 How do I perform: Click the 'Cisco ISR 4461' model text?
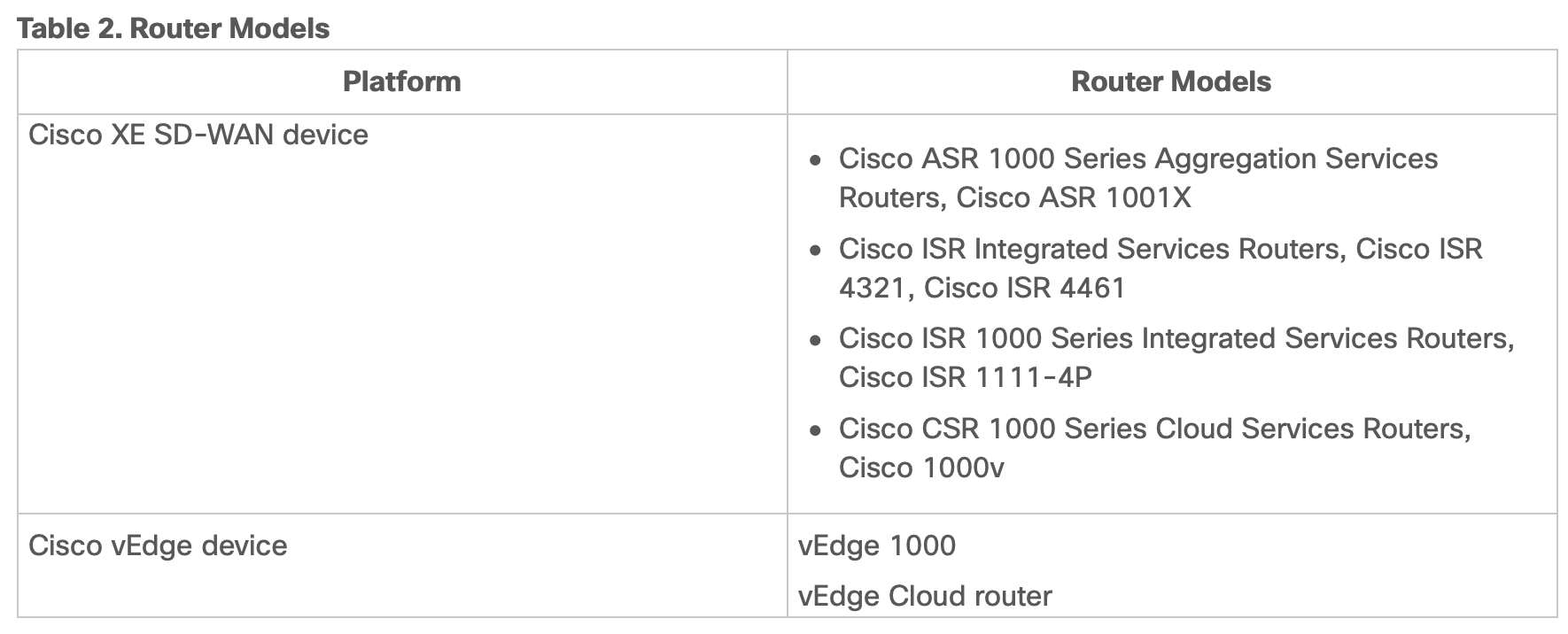pyautogui.click(x=1024, y=288)
